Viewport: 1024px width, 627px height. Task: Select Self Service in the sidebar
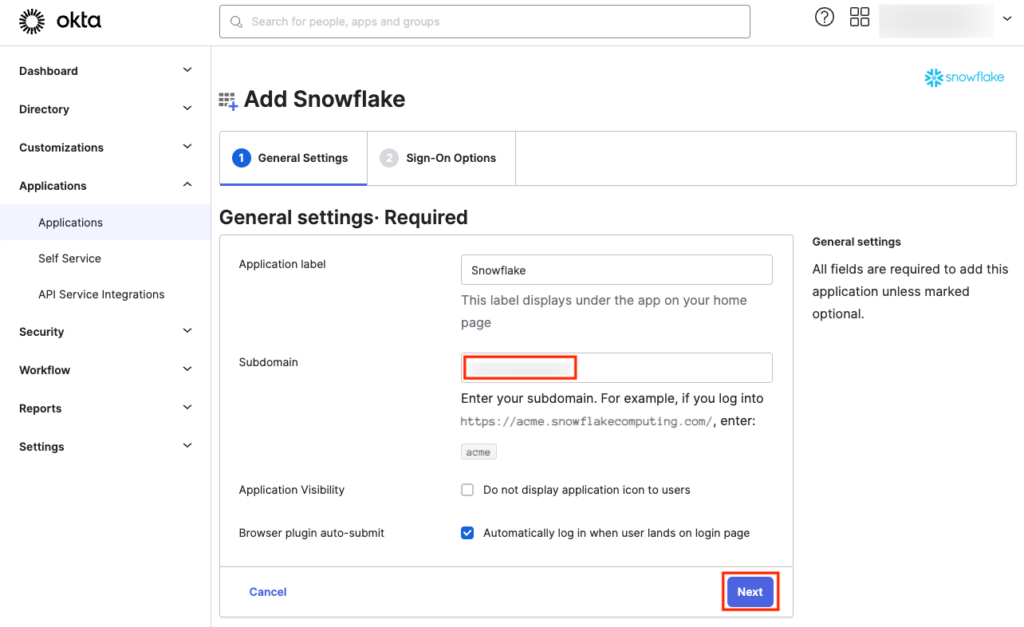[70, 258]
